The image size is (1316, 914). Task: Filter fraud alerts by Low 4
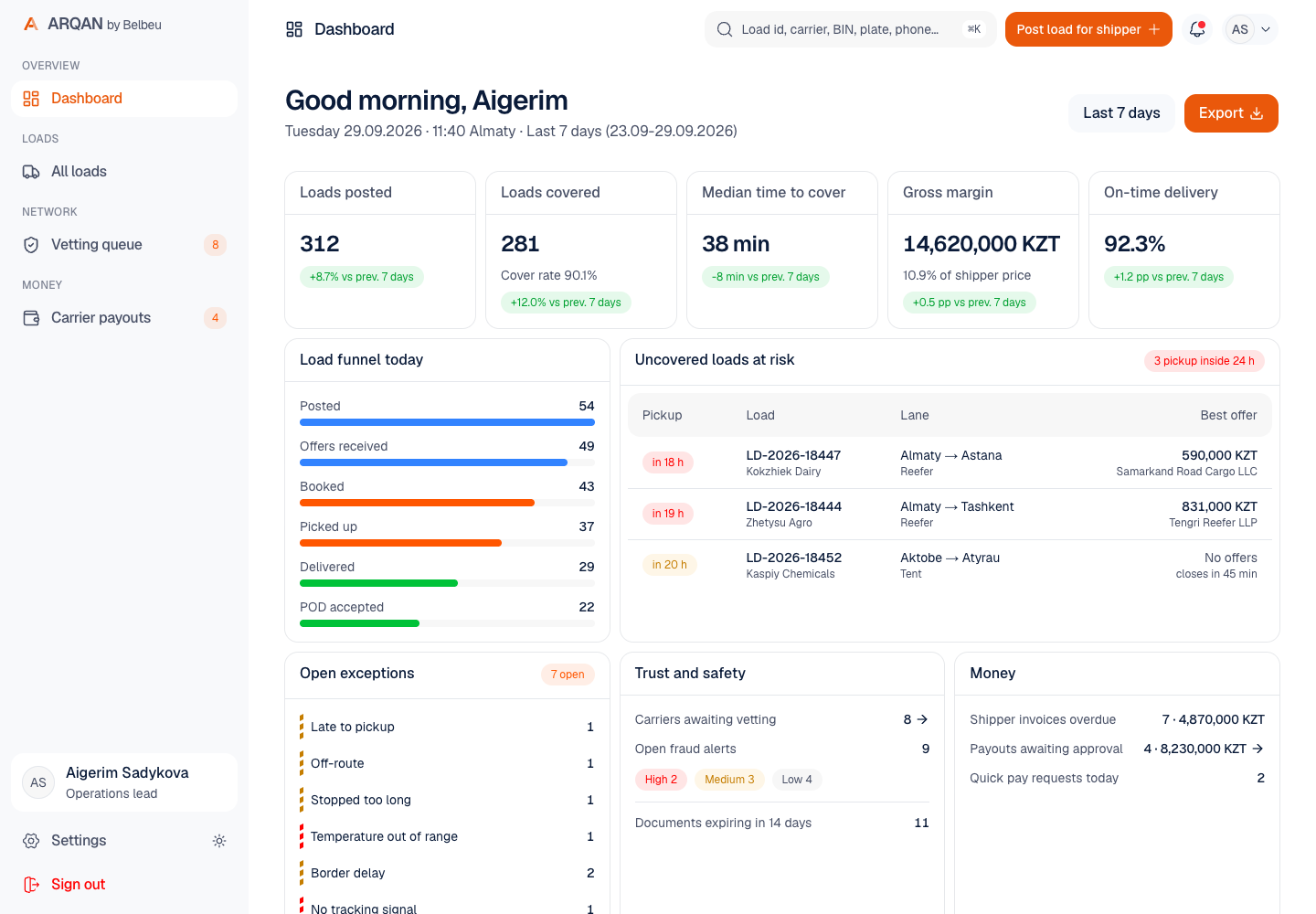pos(797,780)
